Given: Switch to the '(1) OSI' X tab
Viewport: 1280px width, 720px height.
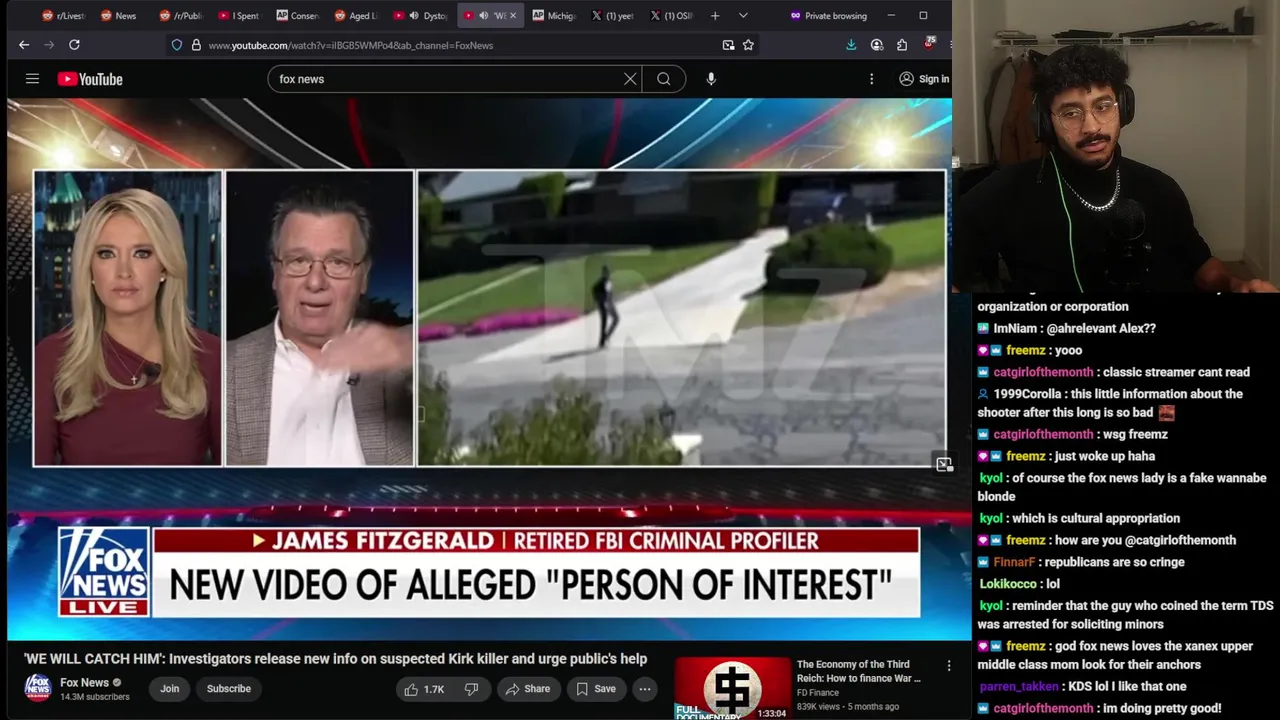Looking at the screenshot, I should coord(671,16).
